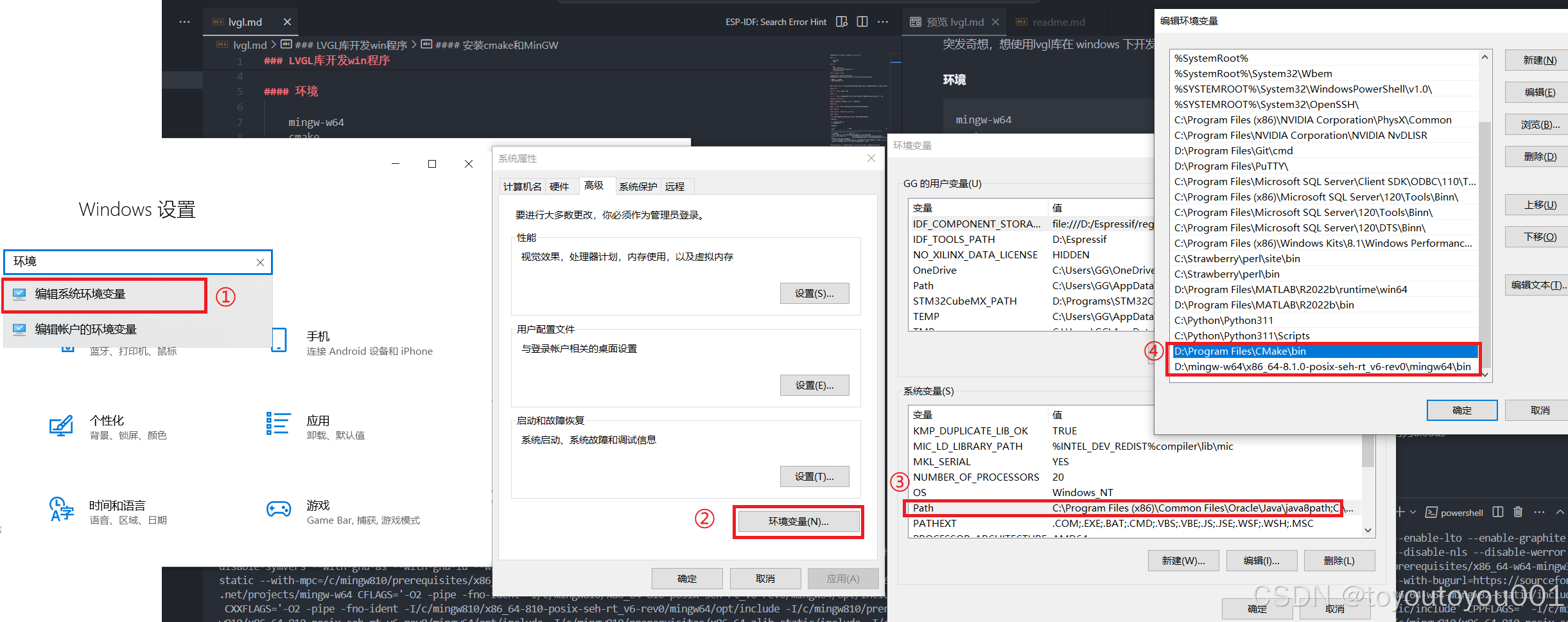The width and height of the screenshot is (1568, 622).
Task: Click the split editor icon in VS Code
Action: tap(862, 21)
